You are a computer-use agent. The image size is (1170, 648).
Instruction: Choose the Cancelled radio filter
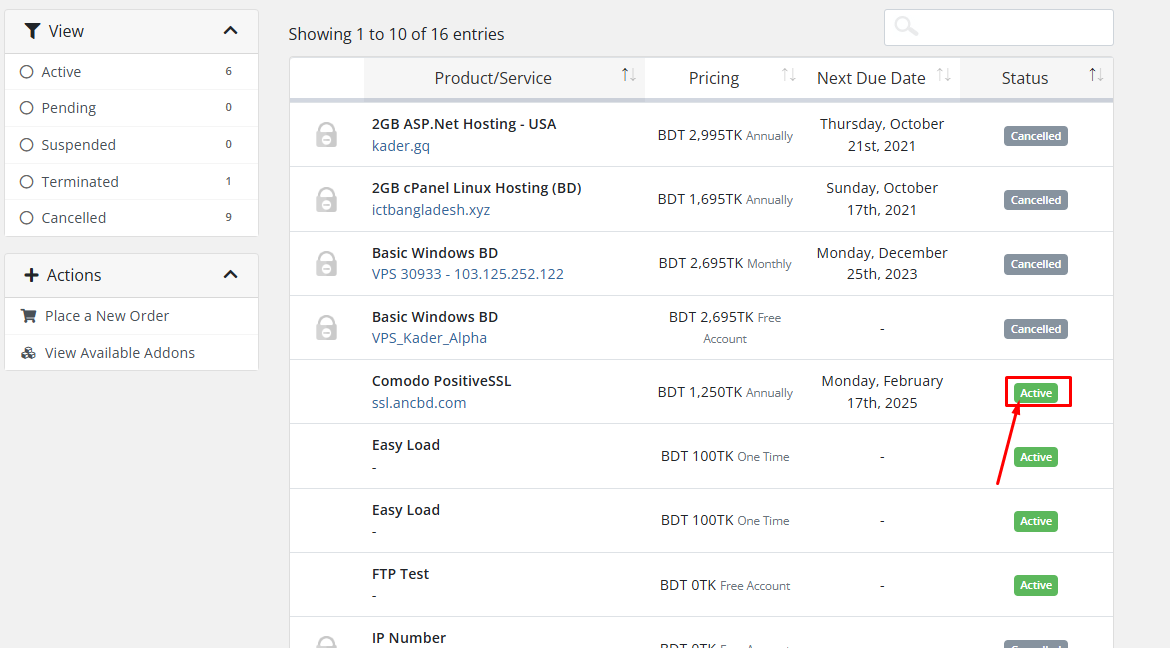coord(27,218)
